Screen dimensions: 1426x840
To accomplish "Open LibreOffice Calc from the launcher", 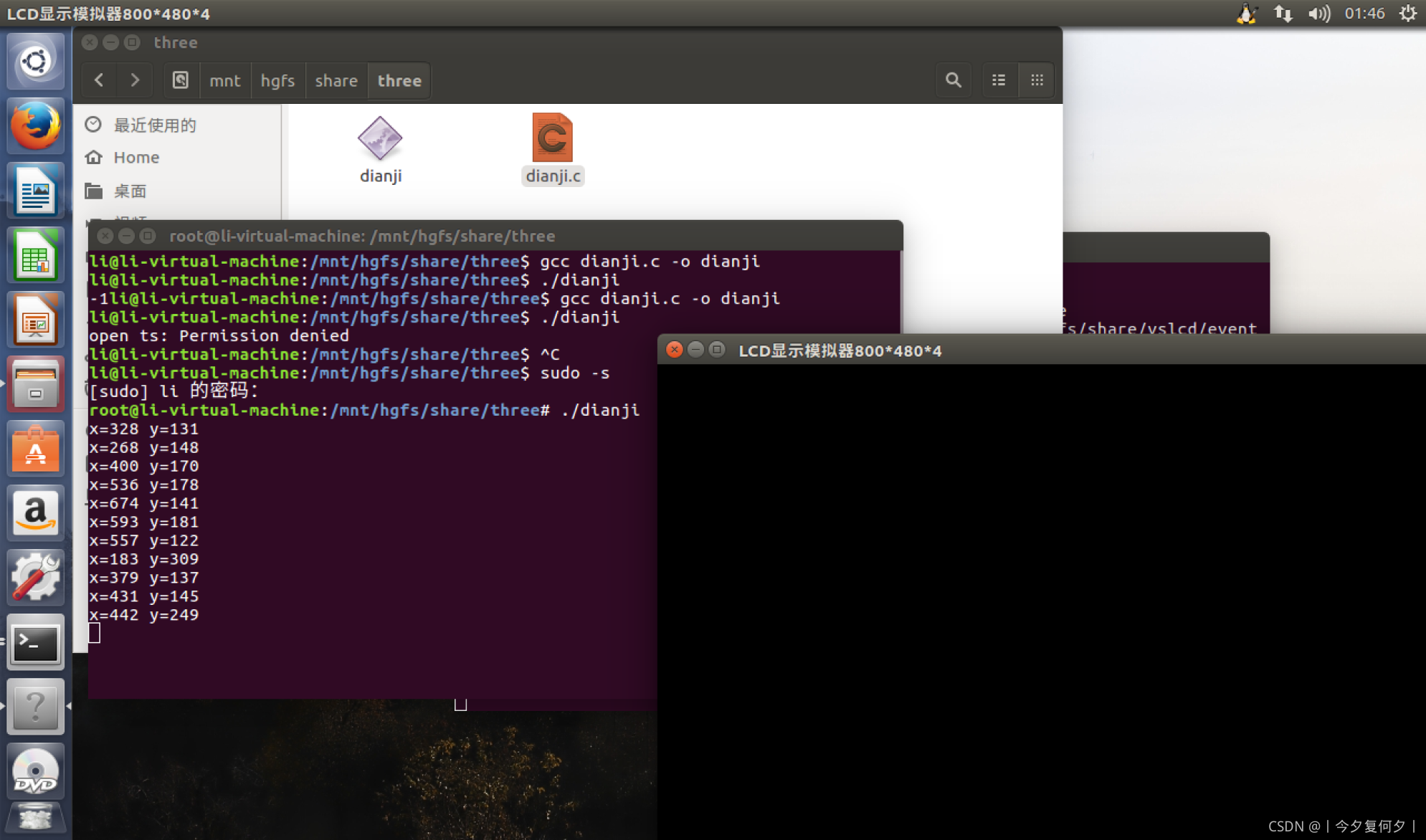I will point(35,254).
